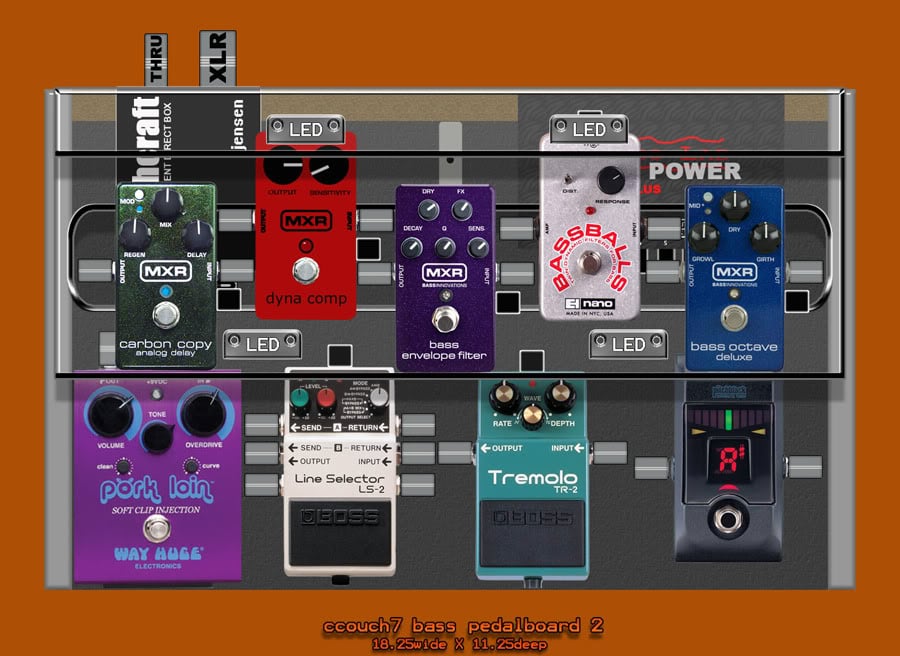Click the 'Tremolo TR-2' label
The width and height of the screenshot is (900, 656).
click(533, 481)
